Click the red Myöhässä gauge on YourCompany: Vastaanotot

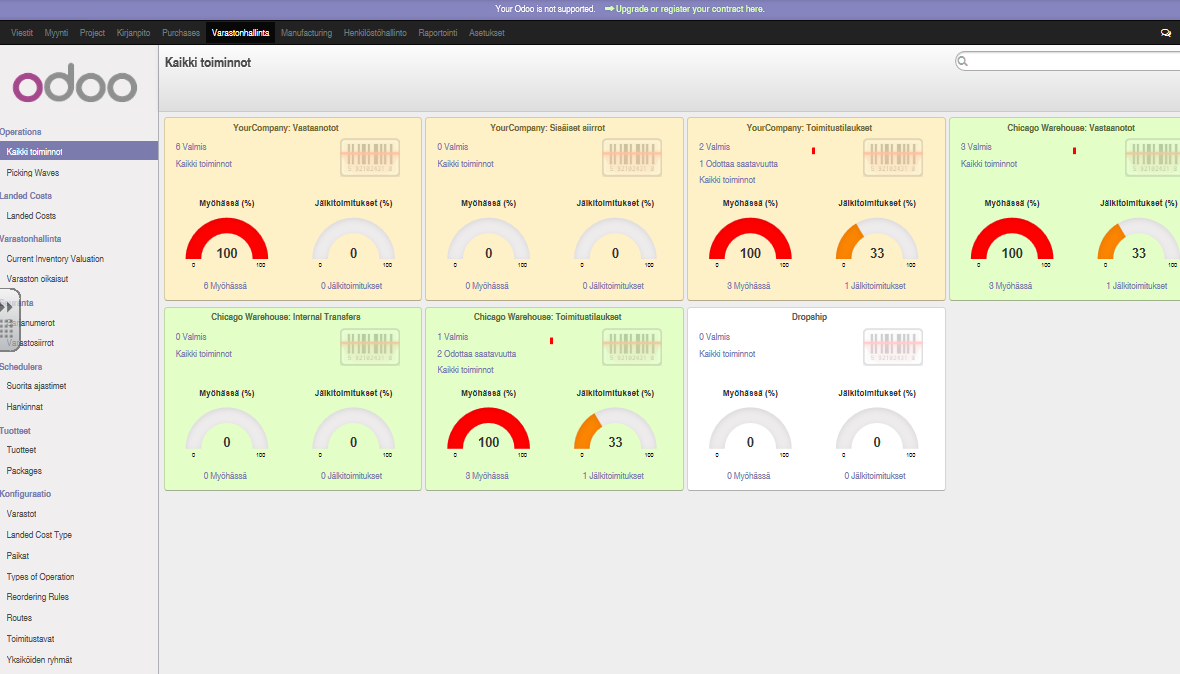pyautogui.click(x=227, y=241)
